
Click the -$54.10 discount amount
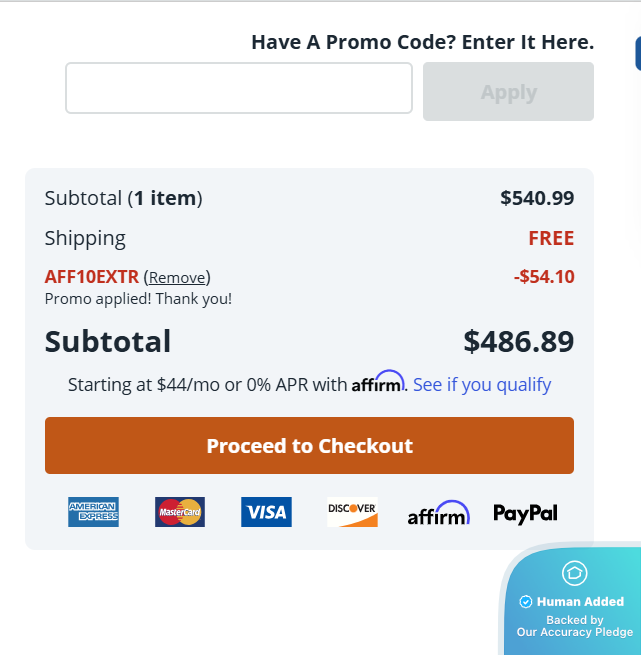pyautogui.click(x=544, y=277)
